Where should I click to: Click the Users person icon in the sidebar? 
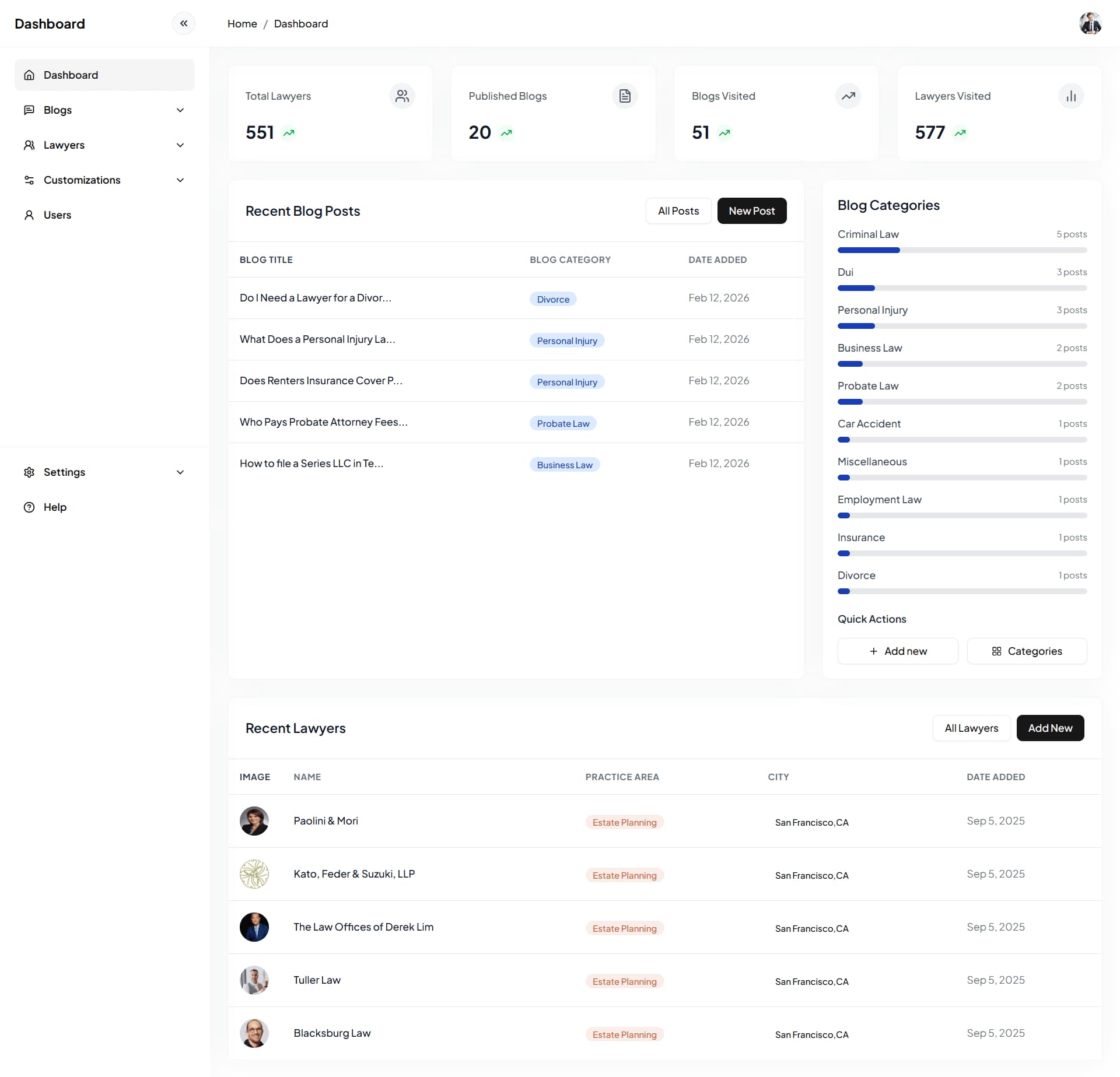coord(29,215)
